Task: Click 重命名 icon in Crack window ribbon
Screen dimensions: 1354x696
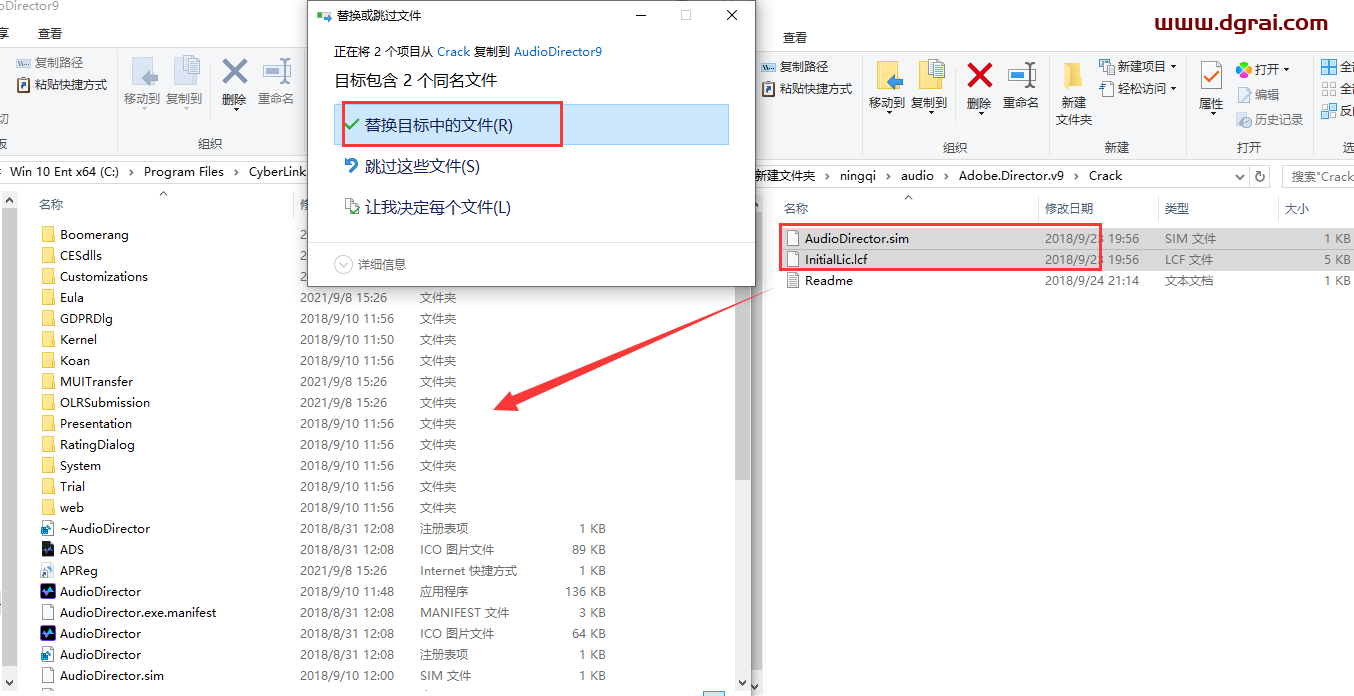Action: [x=1021, y=85]
